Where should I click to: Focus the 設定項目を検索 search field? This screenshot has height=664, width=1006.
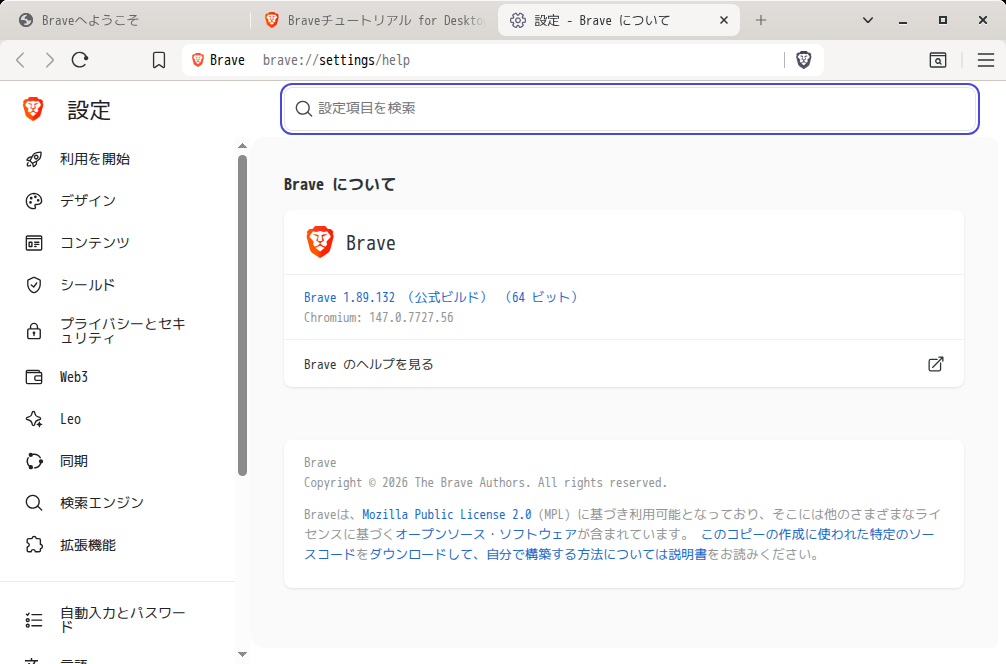point(629,108)
